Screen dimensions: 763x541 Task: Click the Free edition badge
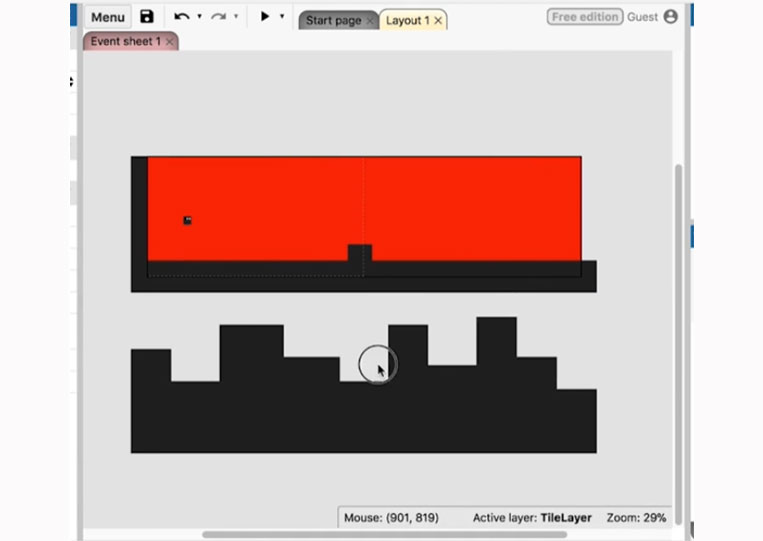(585, 17)
